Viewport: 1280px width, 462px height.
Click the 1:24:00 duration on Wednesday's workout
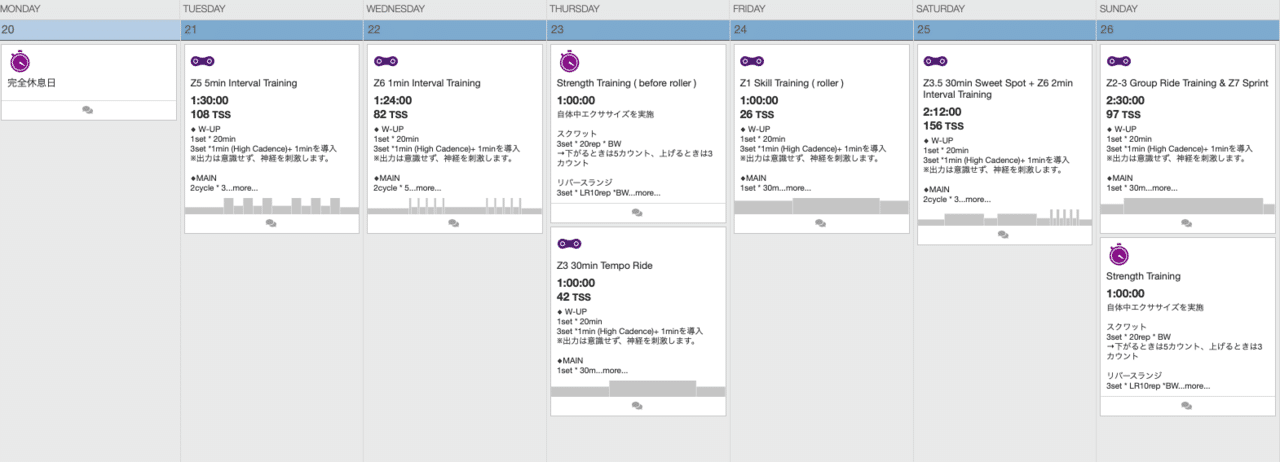(393, 101)
